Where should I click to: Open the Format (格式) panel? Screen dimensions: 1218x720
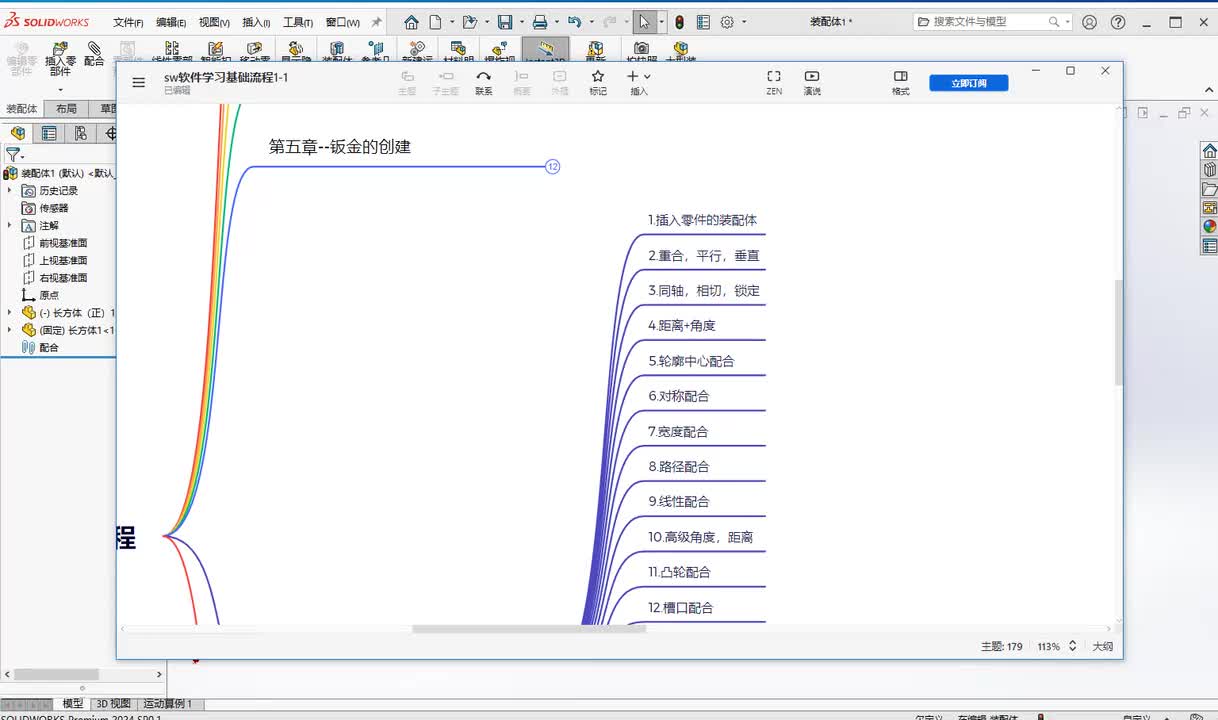[x=901, y=82]
